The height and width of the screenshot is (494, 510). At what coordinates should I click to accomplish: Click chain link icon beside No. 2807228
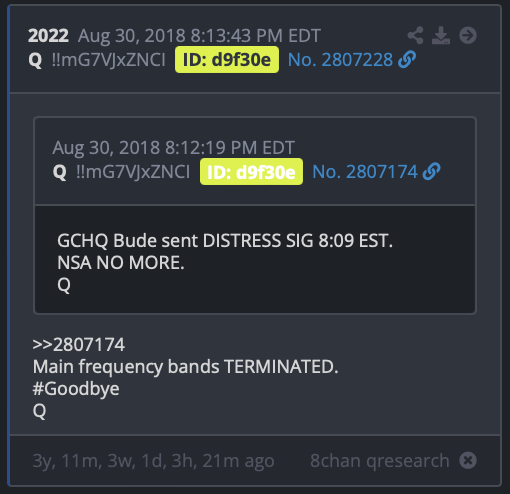[407, 60]
